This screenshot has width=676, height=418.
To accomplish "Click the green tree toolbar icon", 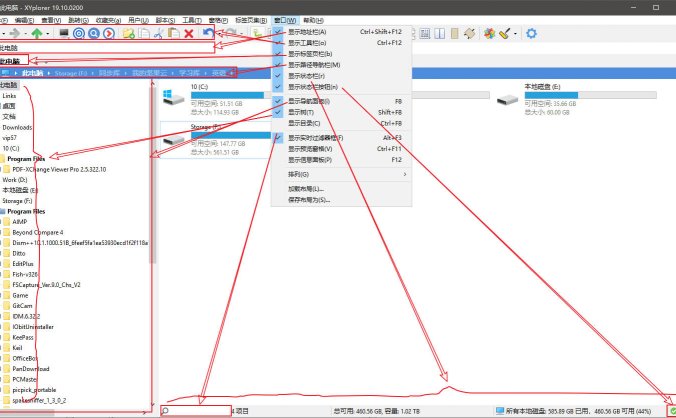I will pyautogui.click(x=258, y=33).
